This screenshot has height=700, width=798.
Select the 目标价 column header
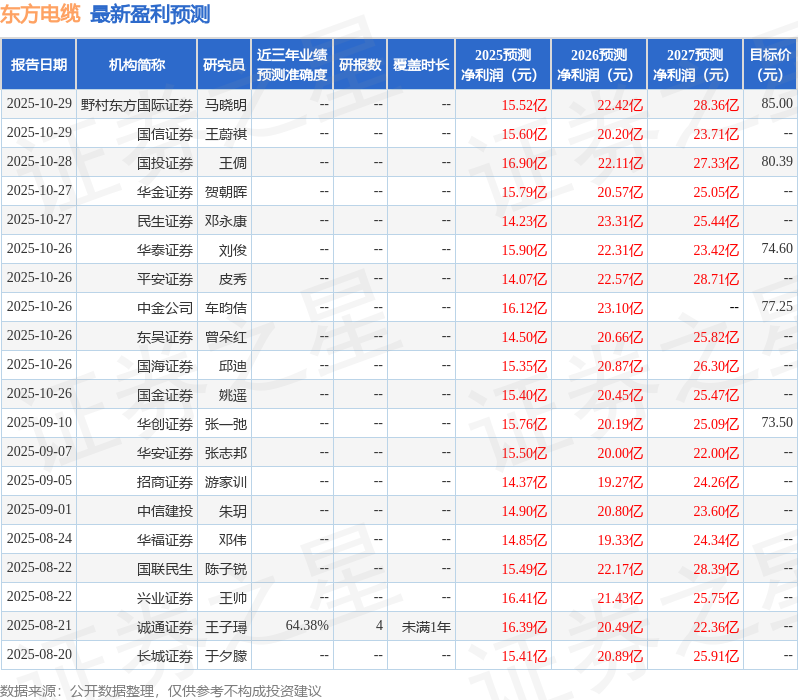coord(771,65)
